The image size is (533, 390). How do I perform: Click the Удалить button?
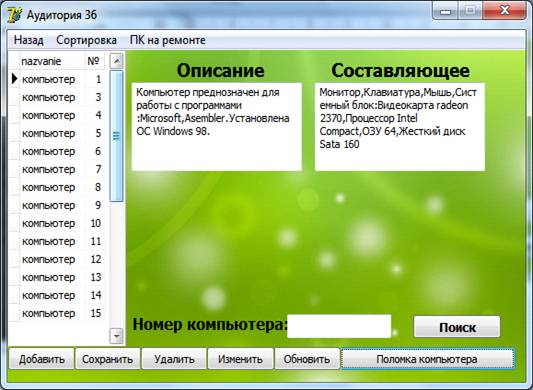(x=174, y=359)
